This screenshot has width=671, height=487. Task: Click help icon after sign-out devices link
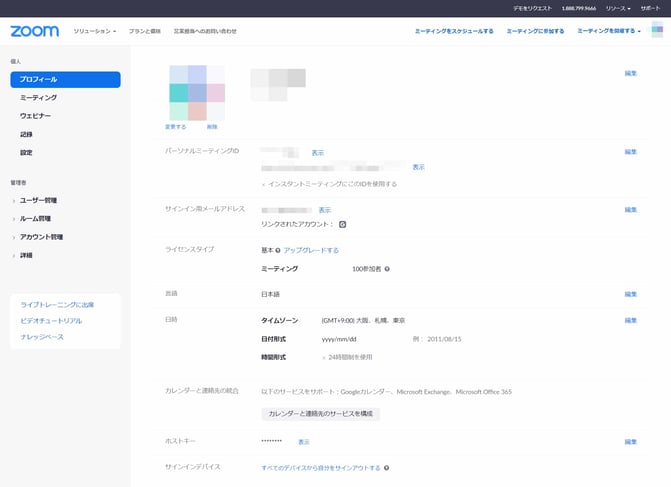click(x=386, y=467)
